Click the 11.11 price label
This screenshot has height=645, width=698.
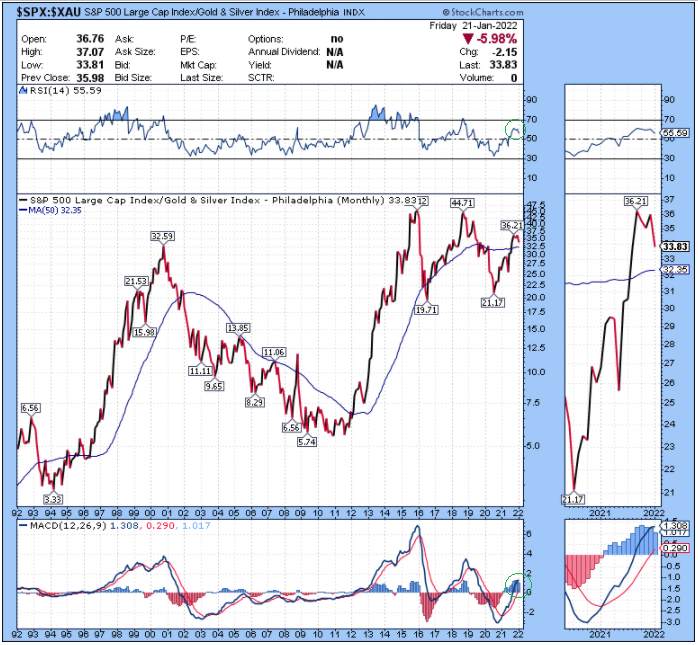pos(200,371)
